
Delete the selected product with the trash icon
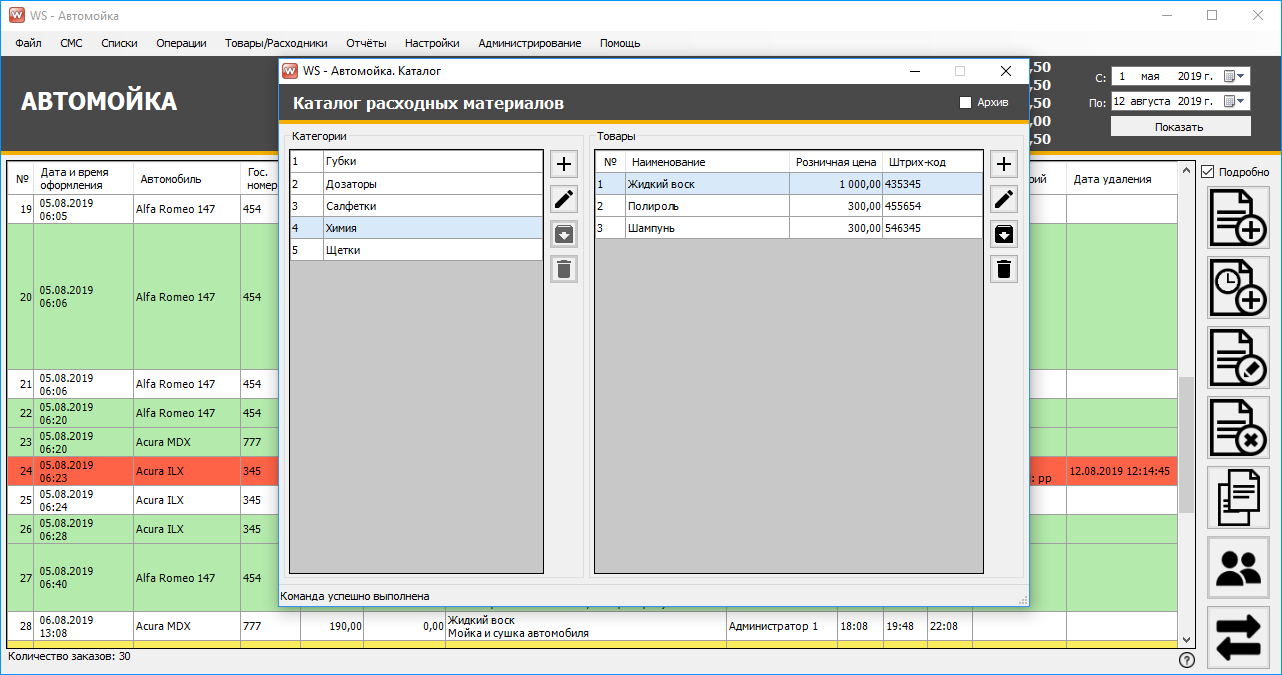1004,269
